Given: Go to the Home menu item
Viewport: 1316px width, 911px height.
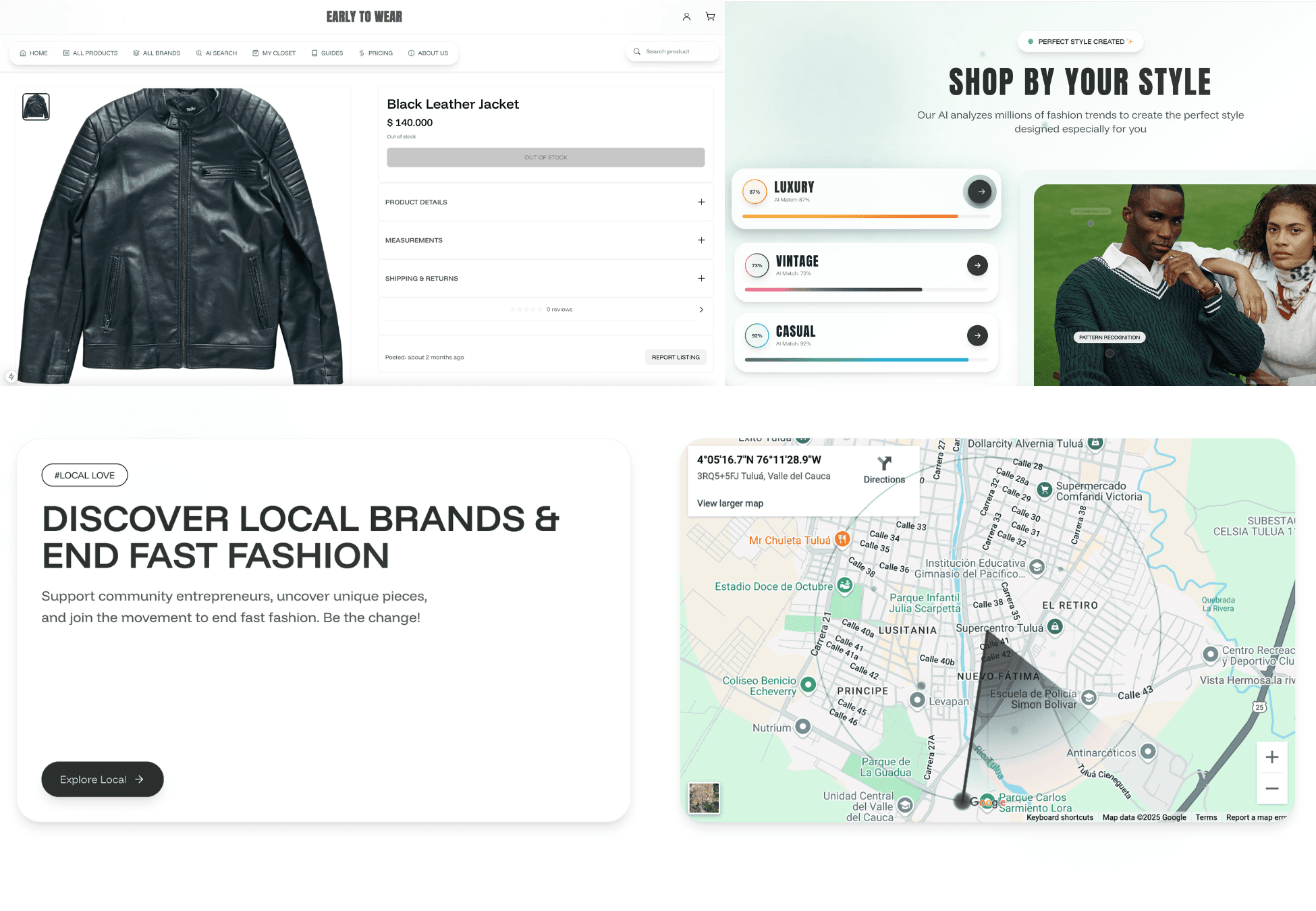Looking at the screenshot, I should pyautogui.click(x=34, y=53).
